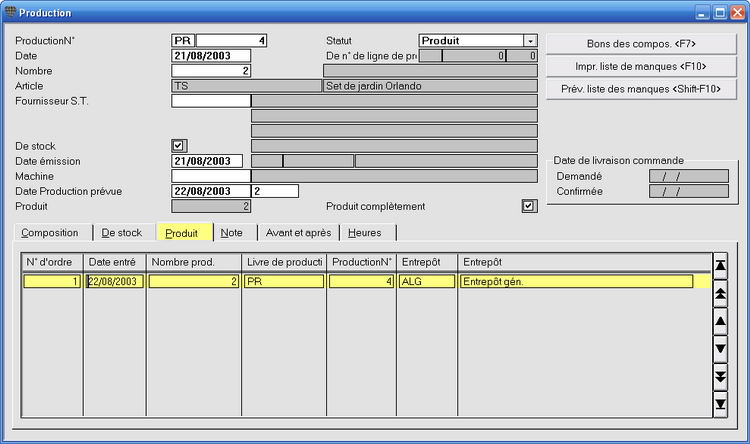
Task: Click the Date Production prévue field 22/08/2003
Action: [x=211, y=191]
